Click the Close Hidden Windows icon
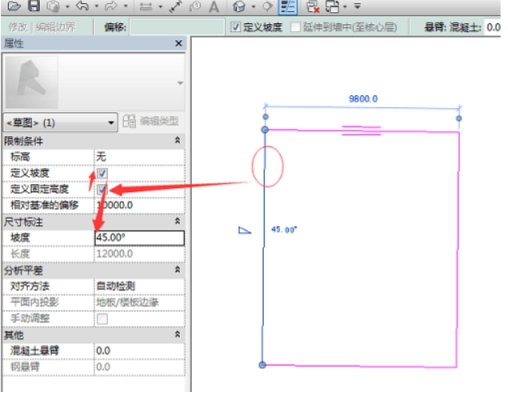 [313, 7]
